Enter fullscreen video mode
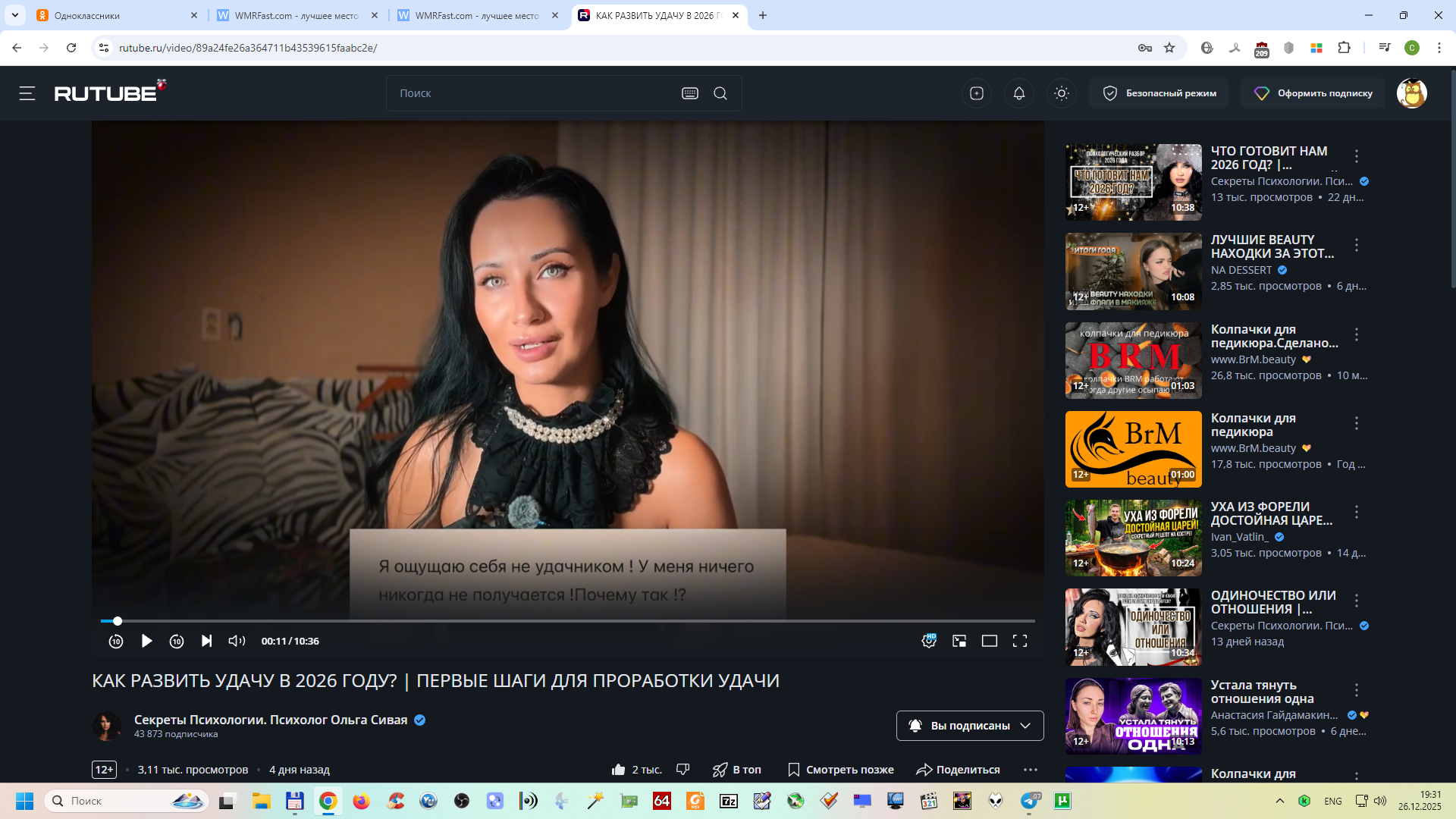Viewport: 1456px width, 819px height. click(x=1020, y=641)
